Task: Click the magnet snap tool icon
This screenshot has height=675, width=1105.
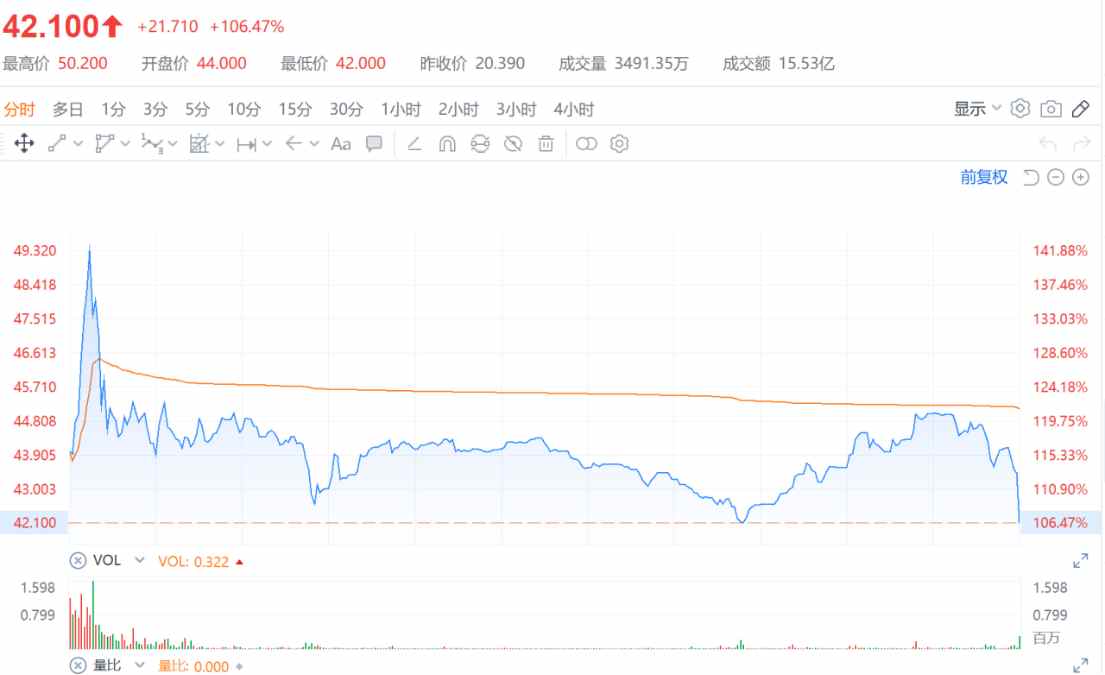Action: [x=447, y=144]
